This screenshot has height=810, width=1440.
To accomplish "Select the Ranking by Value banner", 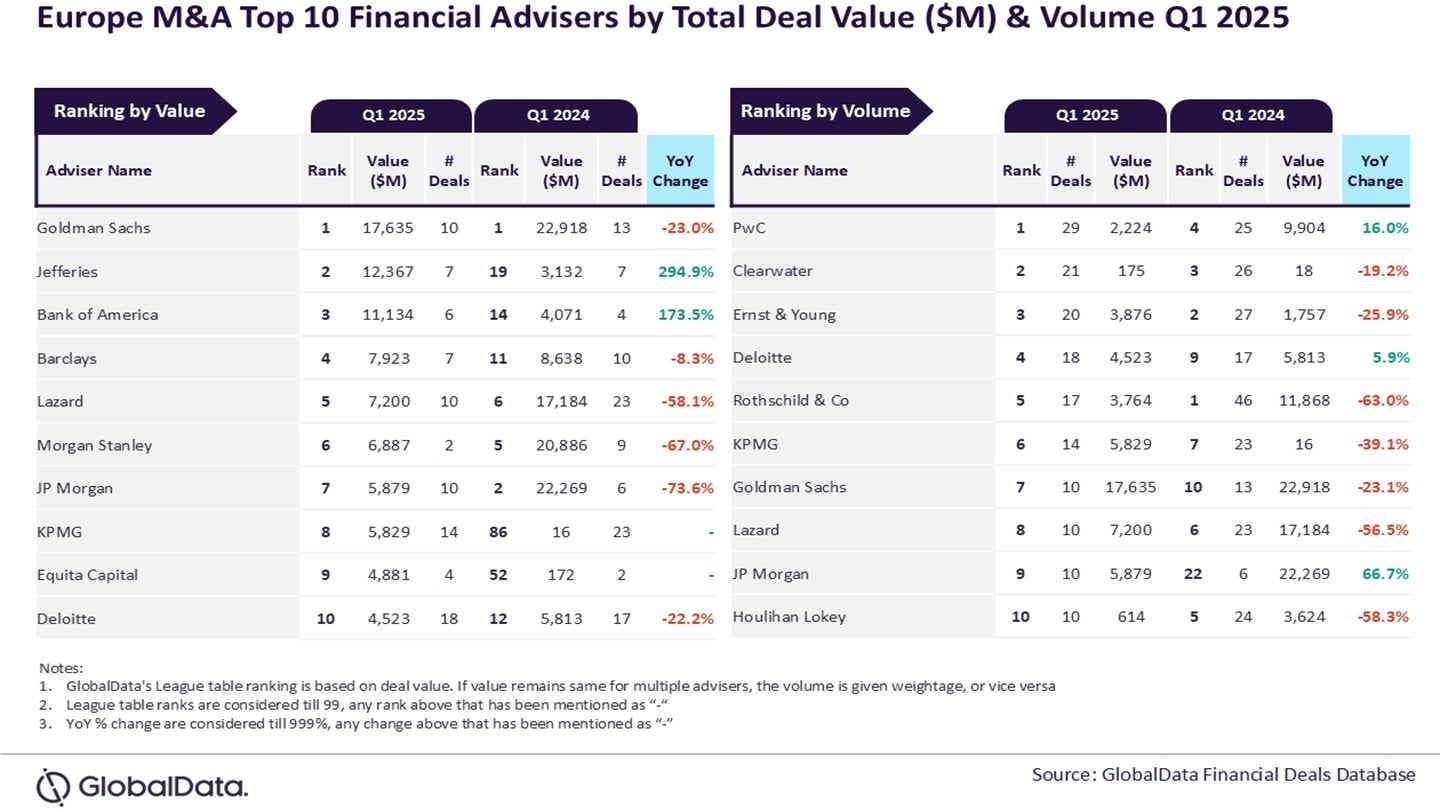I will pyautogui.click(x=129, y=111).
